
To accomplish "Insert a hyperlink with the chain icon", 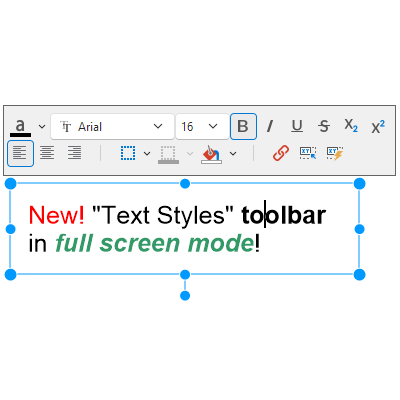I will click(281, 153).
